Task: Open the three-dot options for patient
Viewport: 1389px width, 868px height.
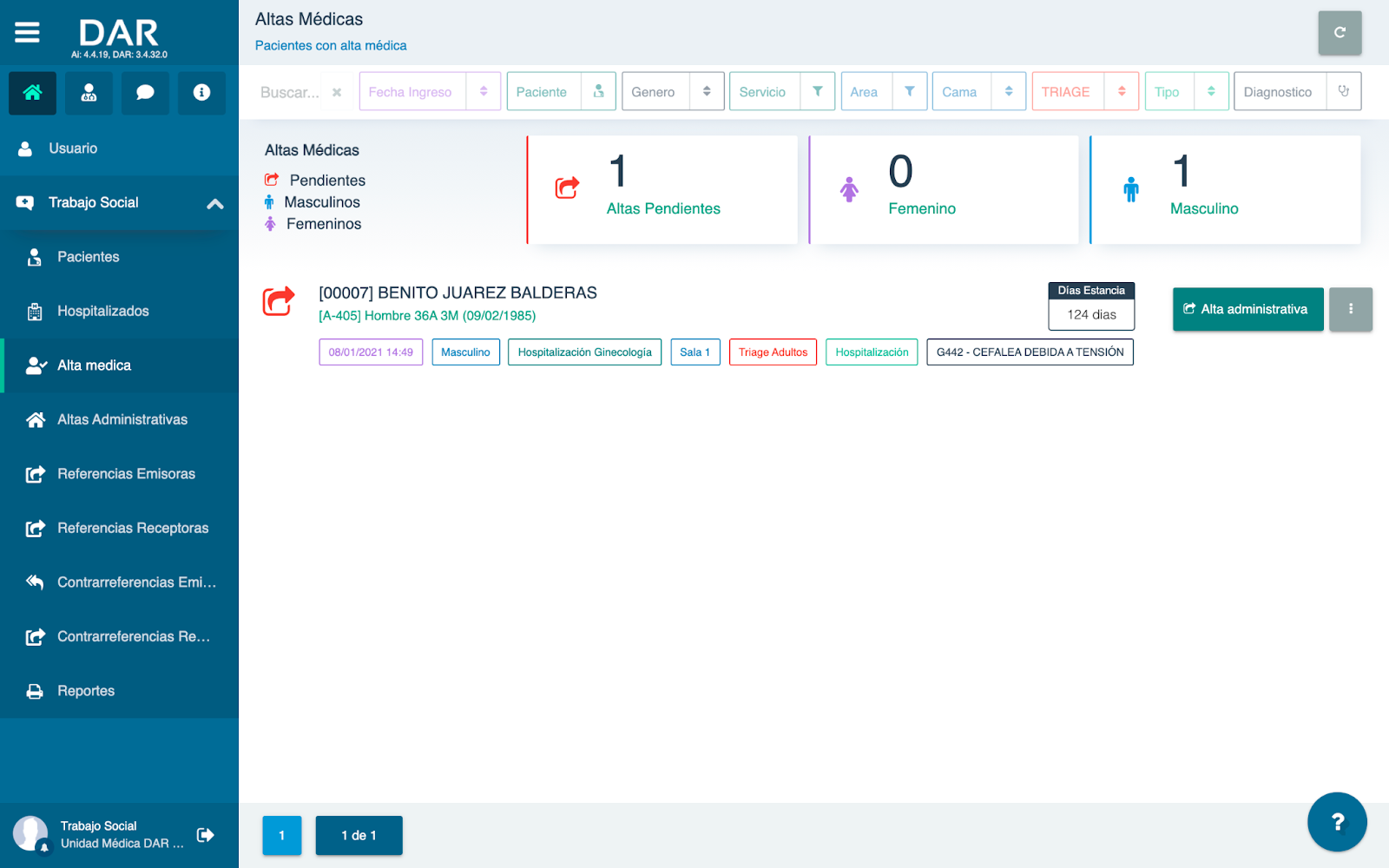Action: click(1350, 309)
